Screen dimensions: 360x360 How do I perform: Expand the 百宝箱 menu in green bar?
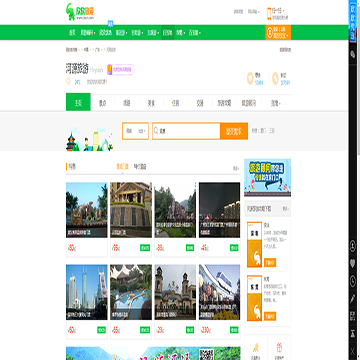tap(194, 33)
